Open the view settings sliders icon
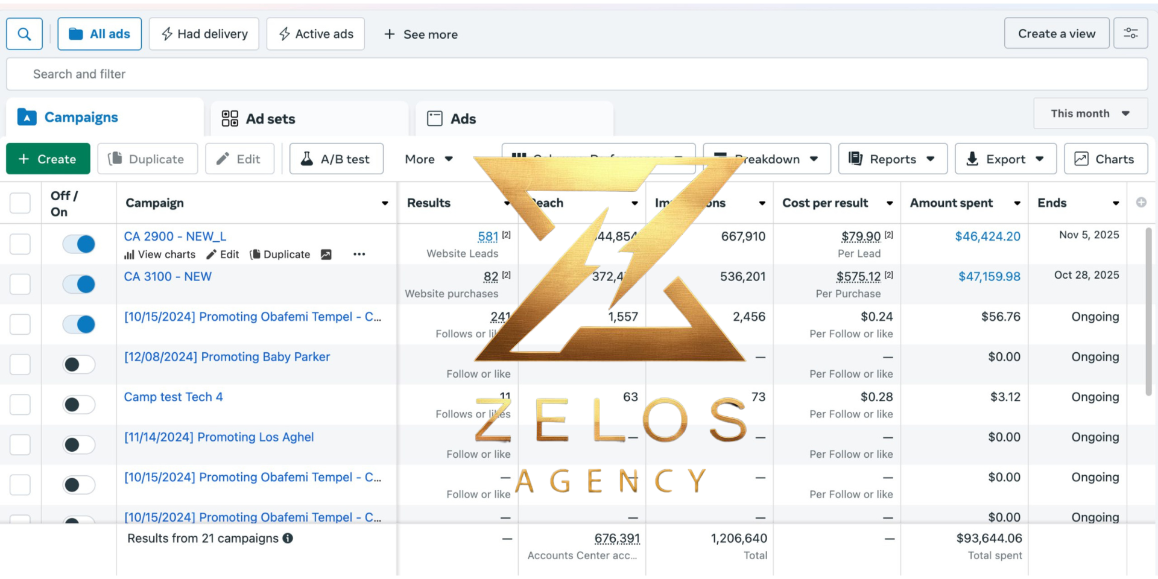This screenshot has width=1158, height=579. point(1131,33)
